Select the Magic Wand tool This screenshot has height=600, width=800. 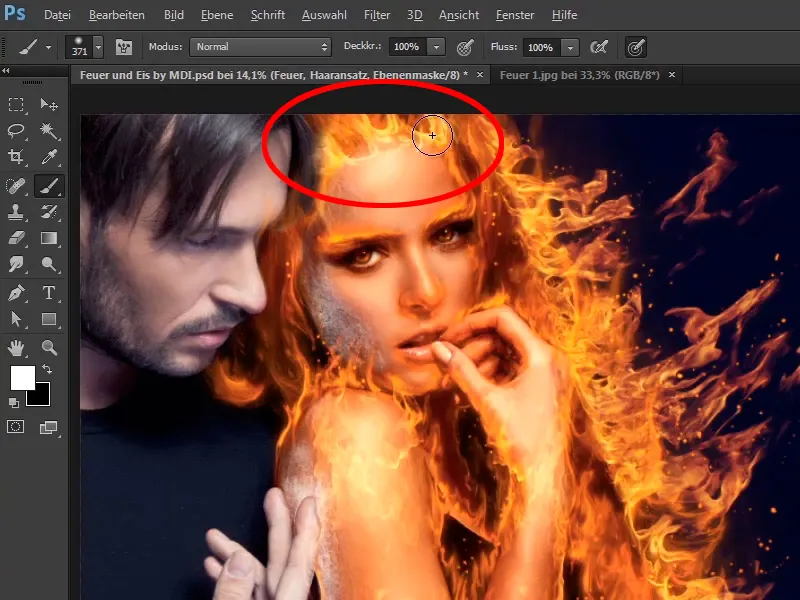tap(49, 131)
